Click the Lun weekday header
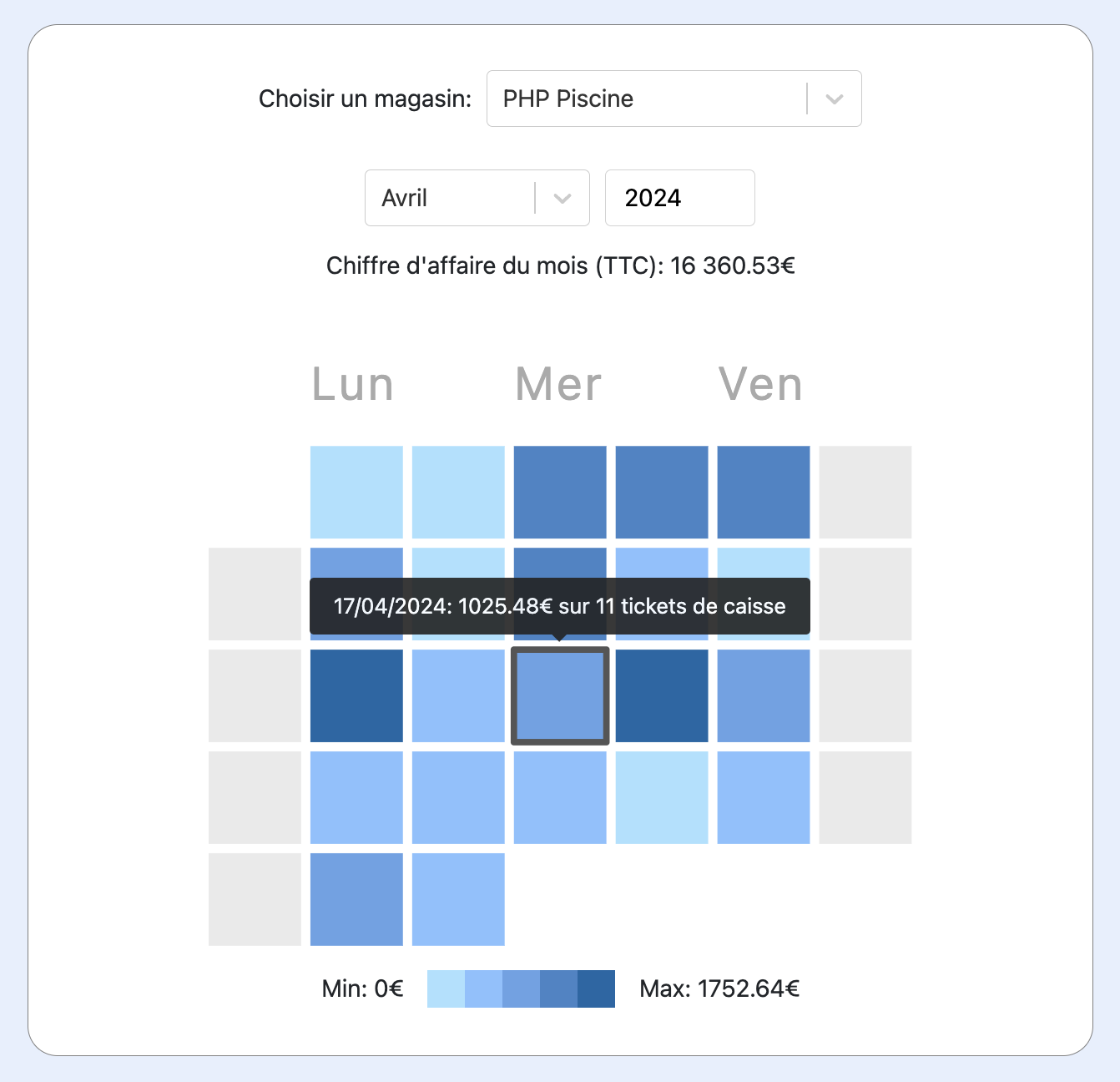 [x=353, y=385]
